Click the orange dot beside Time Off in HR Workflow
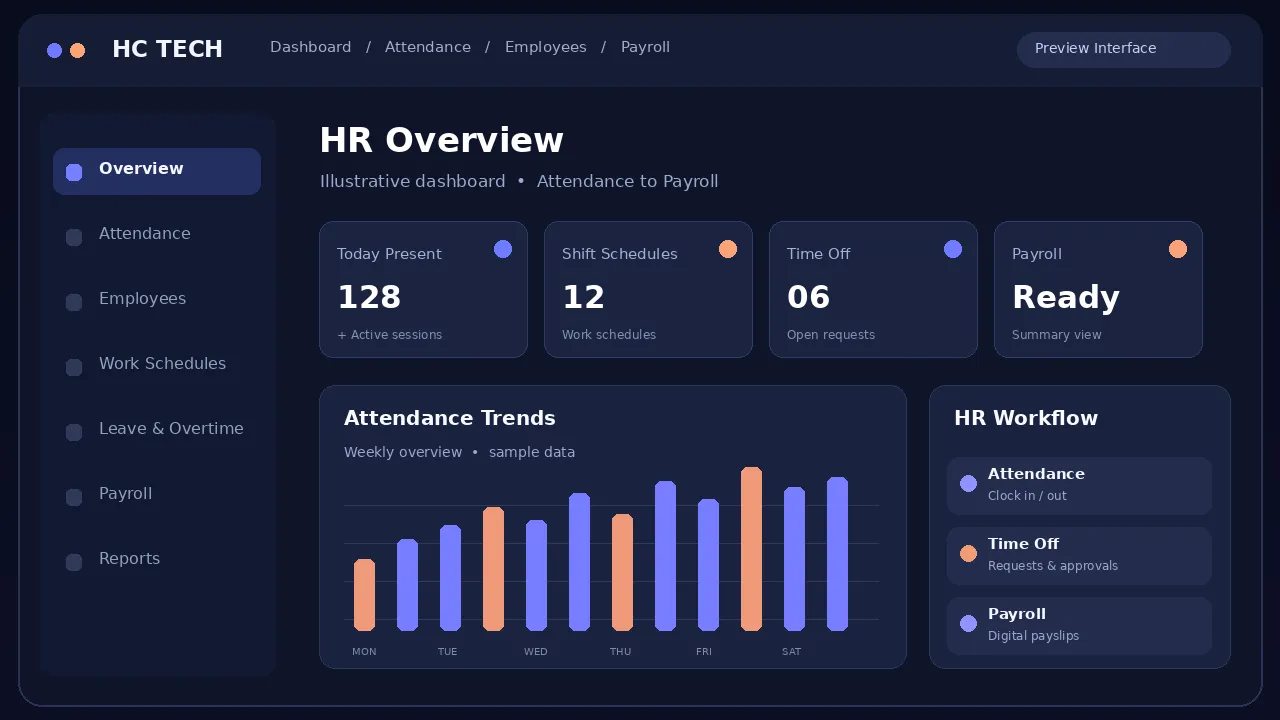This screenshot has height=720, width=1280. point(968,554)
